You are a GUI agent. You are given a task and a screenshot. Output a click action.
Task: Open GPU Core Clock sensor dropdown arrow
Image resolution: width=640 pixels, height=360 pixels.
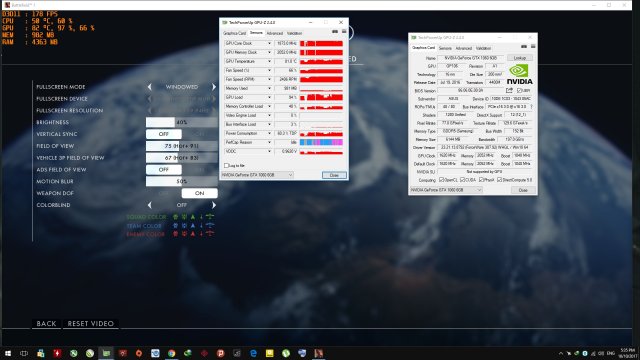click(269, 43)
